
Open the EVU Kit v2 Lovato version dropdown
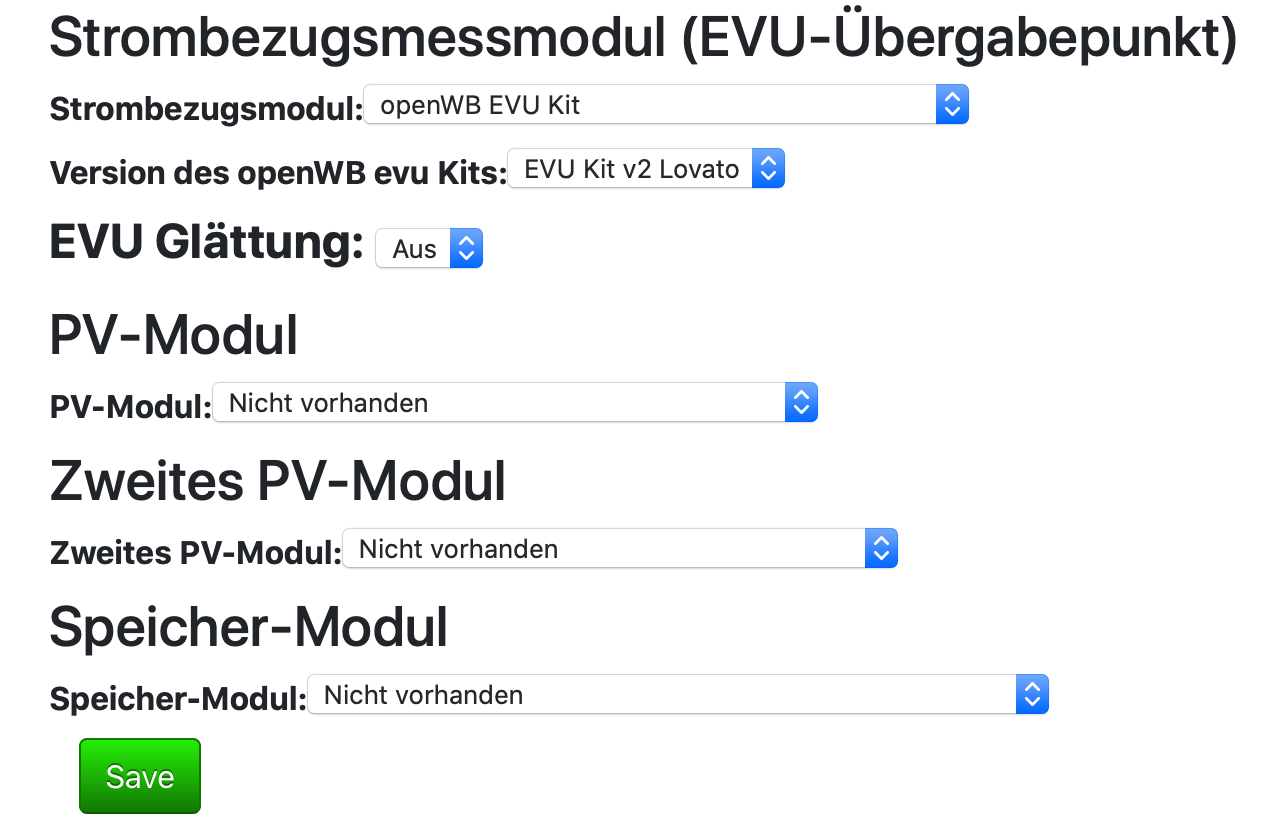tap(632, 169)
